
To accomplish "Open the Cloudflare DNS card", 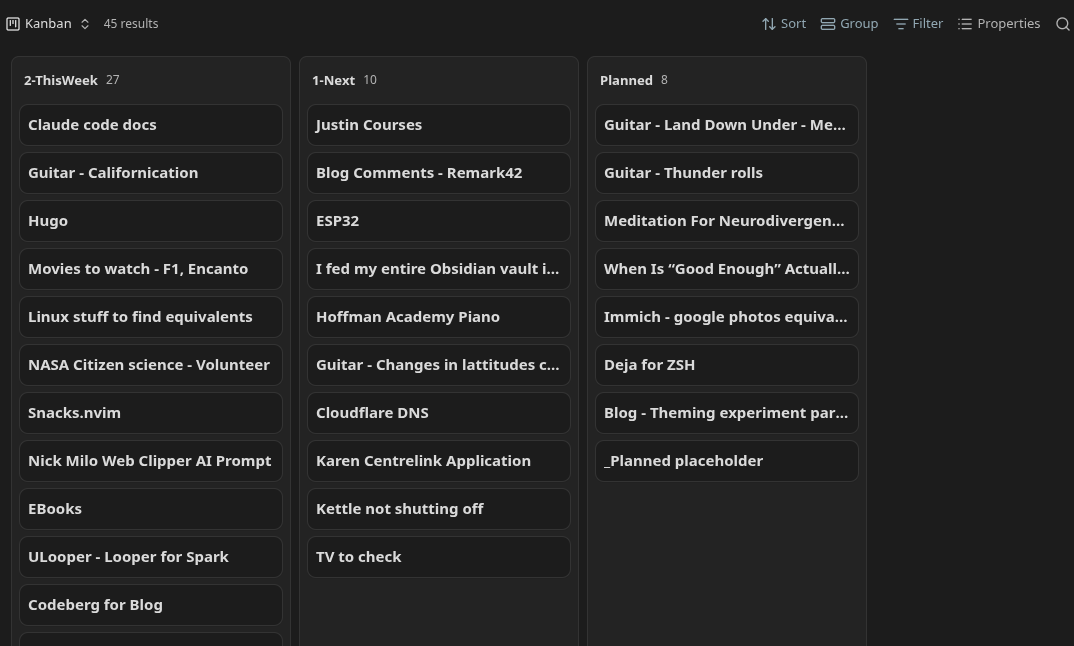I will [438, 412].
